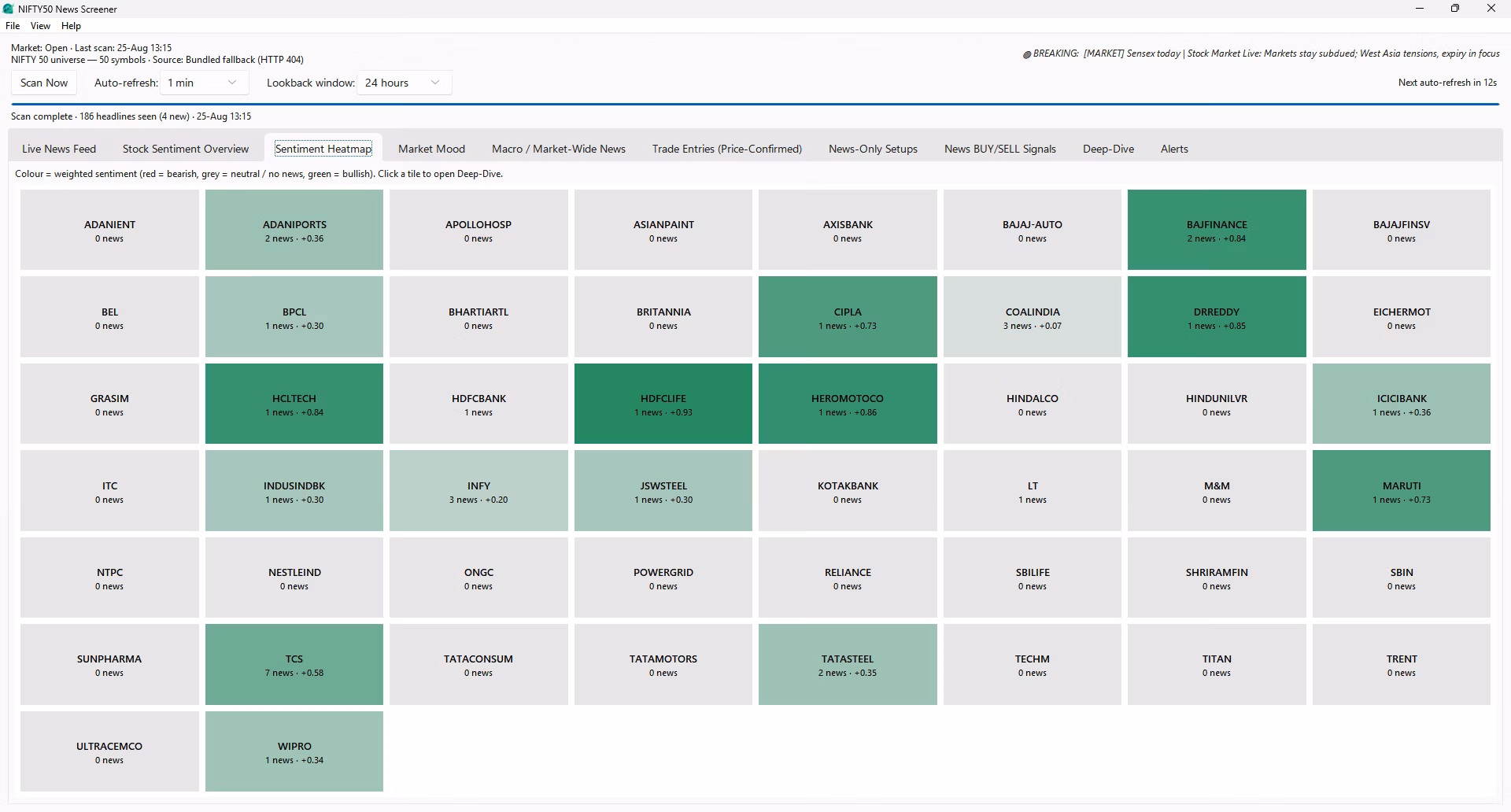
Task: Click the ICICIBANK sentiment tile
Action: [x=1402, y=404]
